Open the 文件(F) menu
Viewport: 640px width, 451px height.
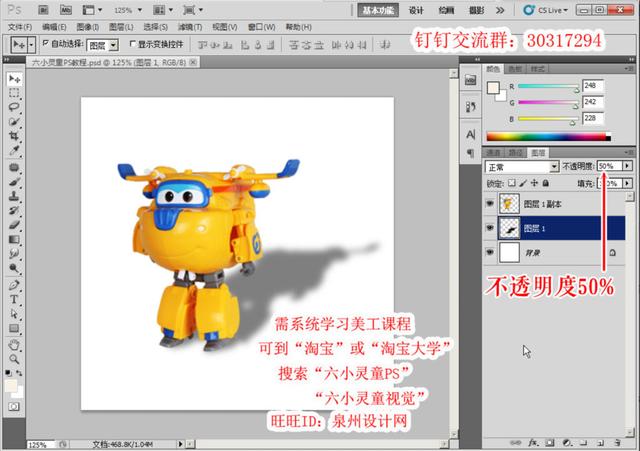point(20,27)
